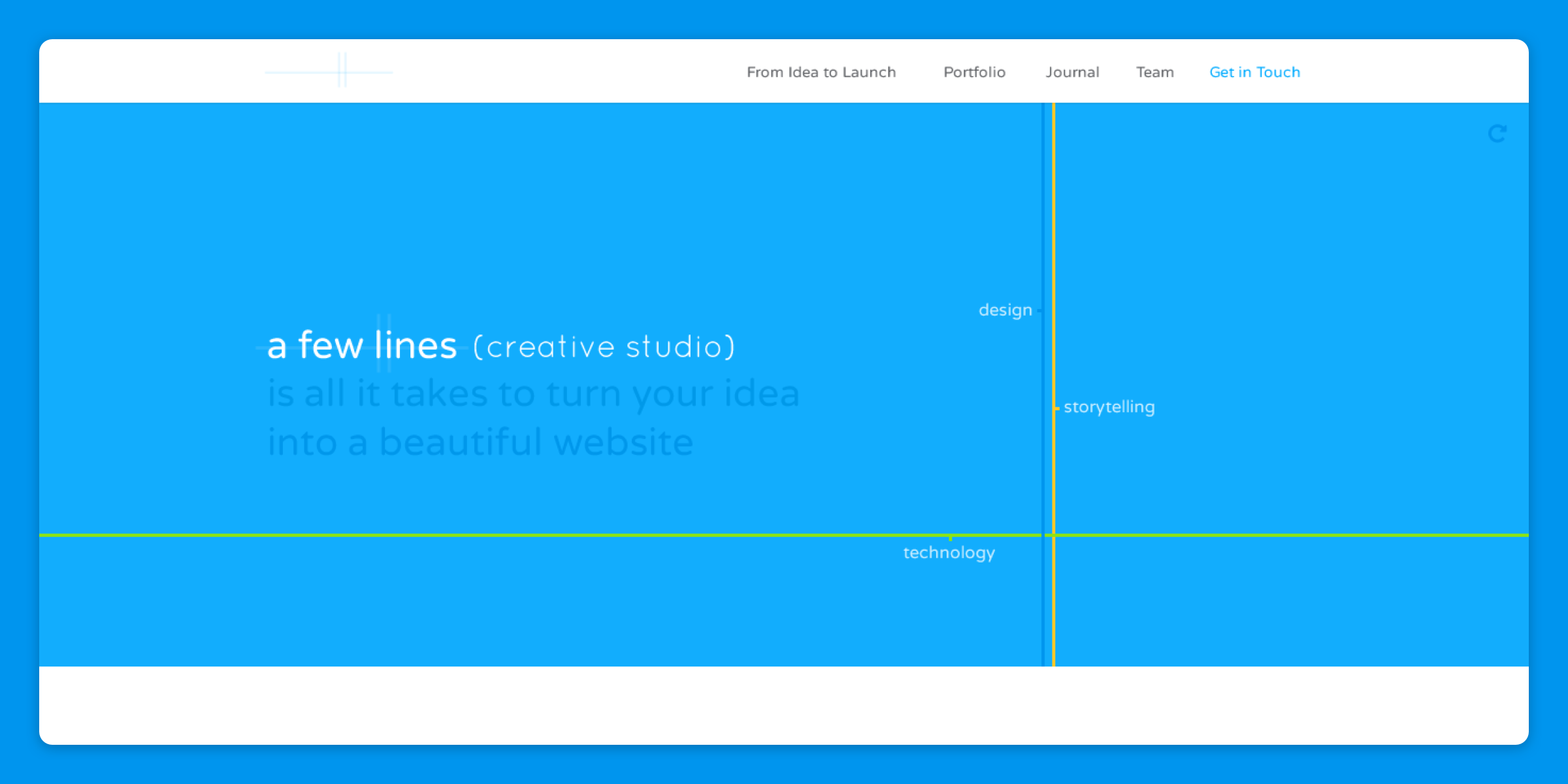Click the 'a few lines' heading
This screenshot has height=784, width=1568.
click(362, 346)
